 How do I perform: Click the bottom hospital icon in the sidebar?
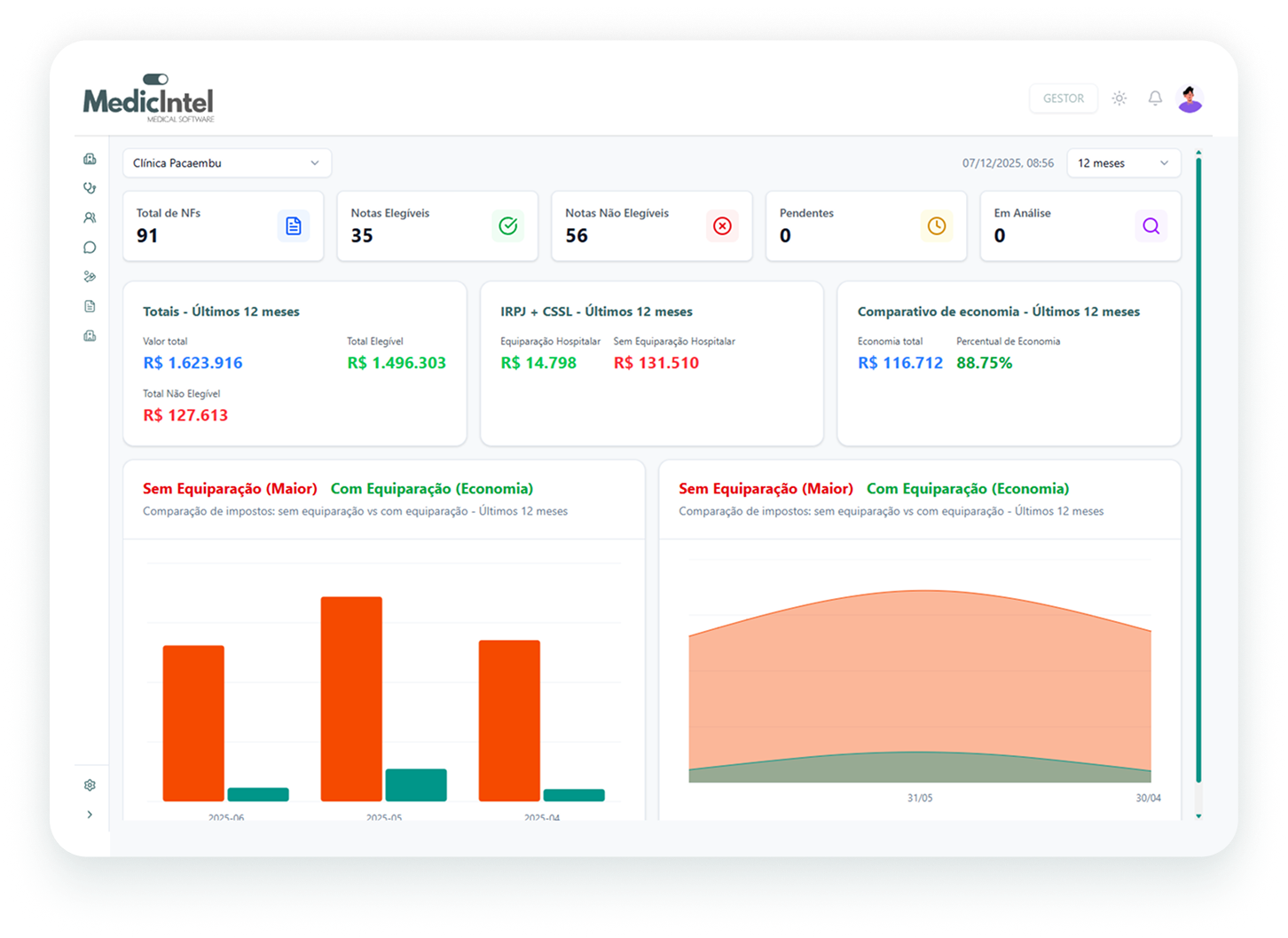(x=89, y=335)
